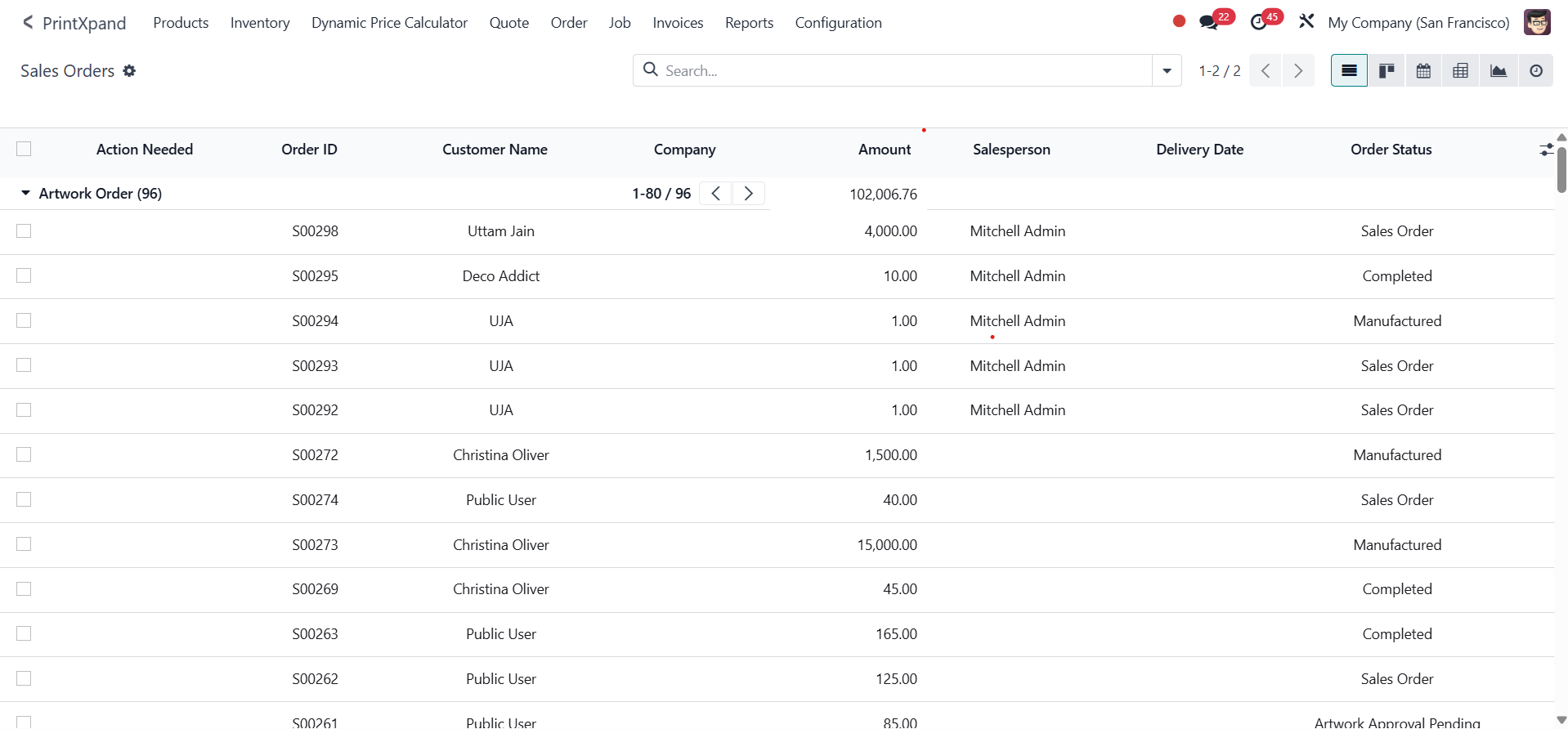Tick the select-all header checkbox

pyautogui.click(x=24, y=149)
